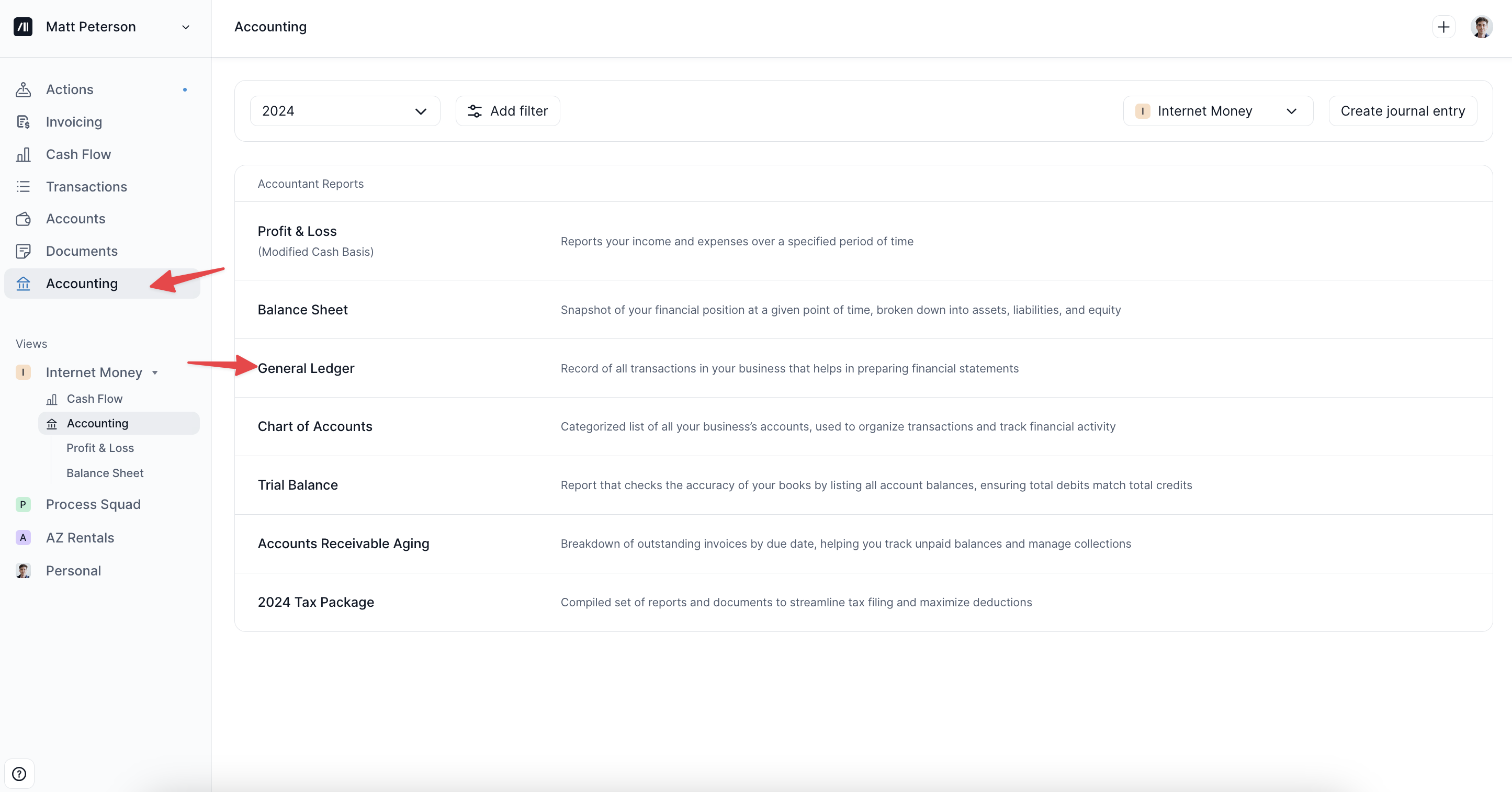The height and width of the screenshot is (792, 1512).
Task: Select Profit & Loss under Internet Money view
Action: [100, 448]
